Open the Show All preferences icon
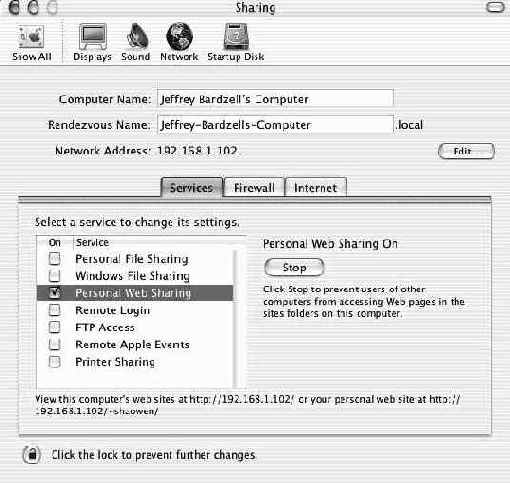510x483 pixels. click(x=31, y=37)
